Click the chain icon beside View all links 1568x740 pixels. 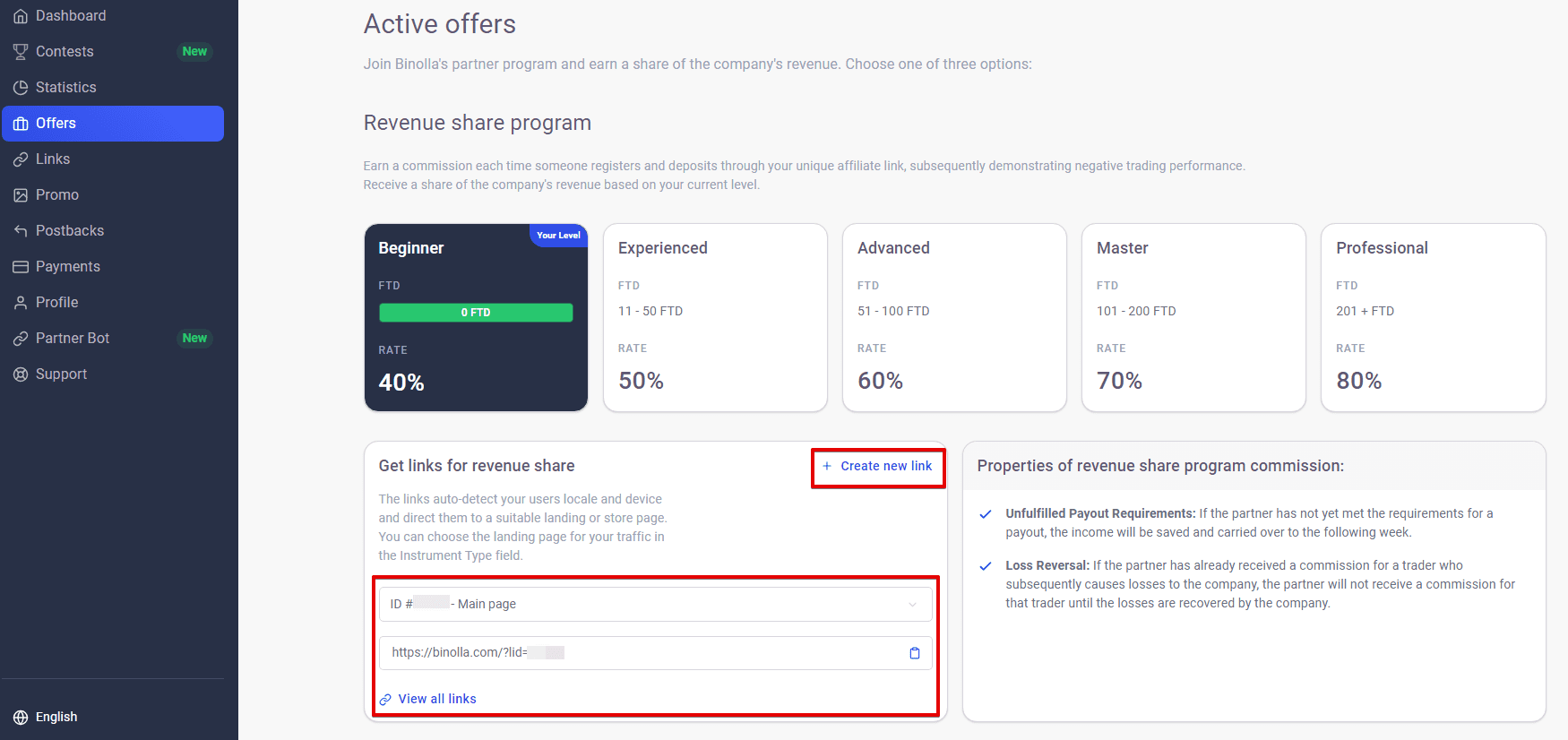[385, 700]
